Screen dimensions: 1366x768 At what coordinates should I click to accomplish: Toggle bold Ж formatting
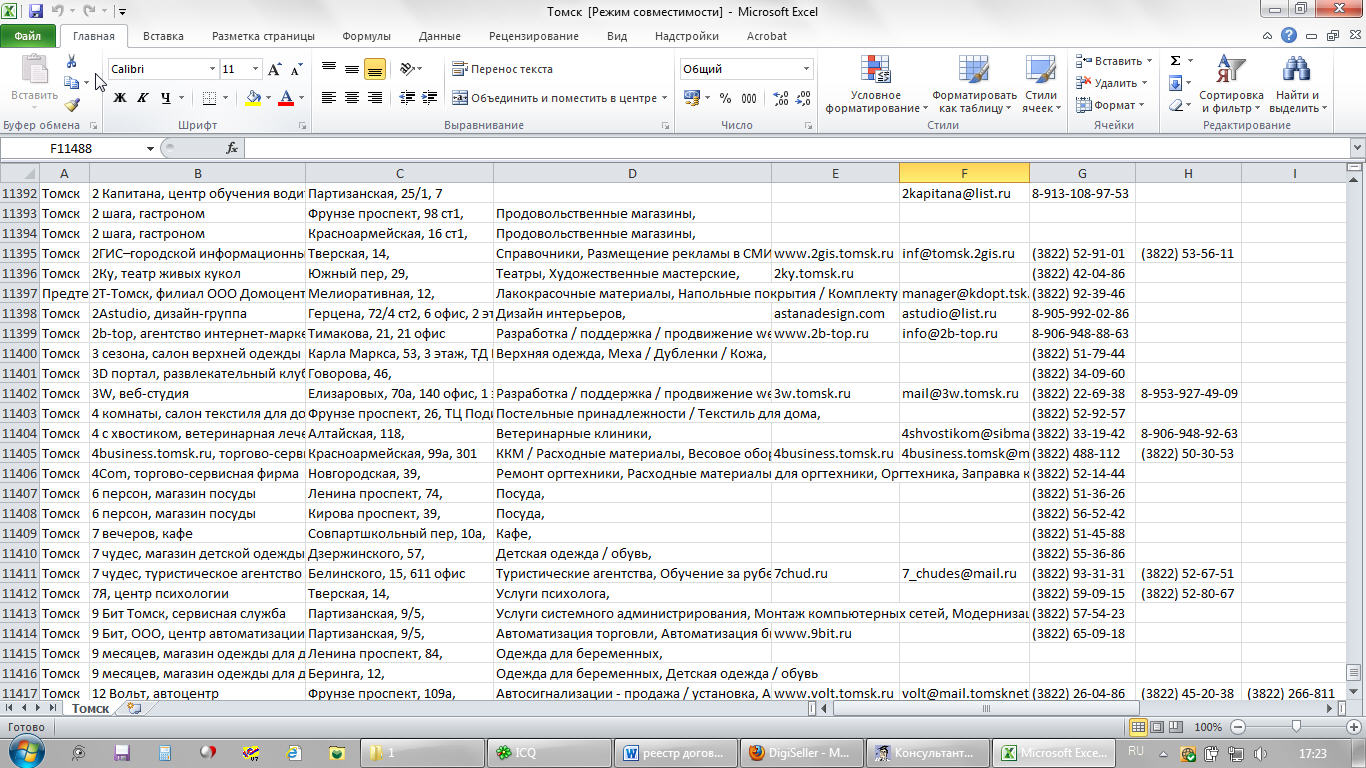click(120, 98)
